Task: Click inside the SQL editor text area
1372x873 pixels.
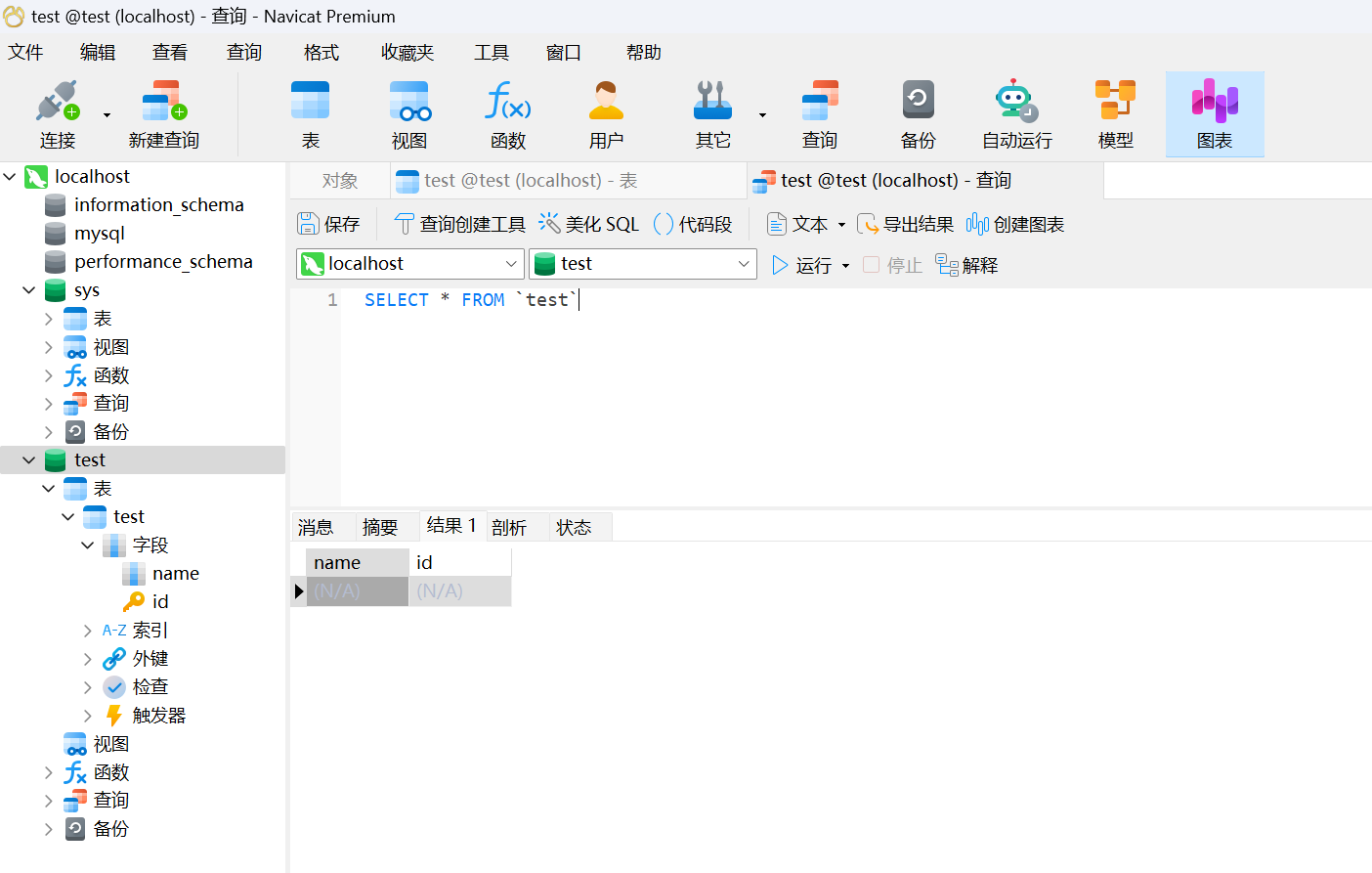Action: [x=855, y=396]
